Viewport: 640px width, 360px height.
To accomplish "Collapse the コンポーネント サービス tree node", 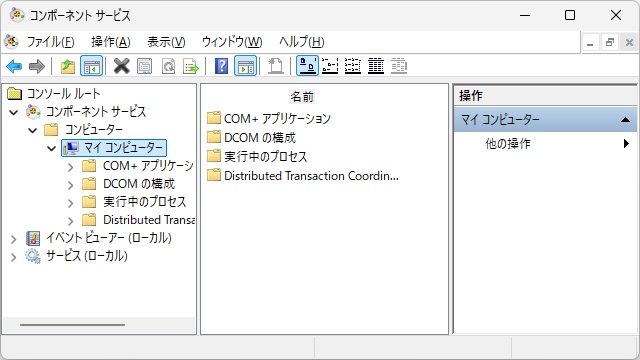I will coord(13,112).
